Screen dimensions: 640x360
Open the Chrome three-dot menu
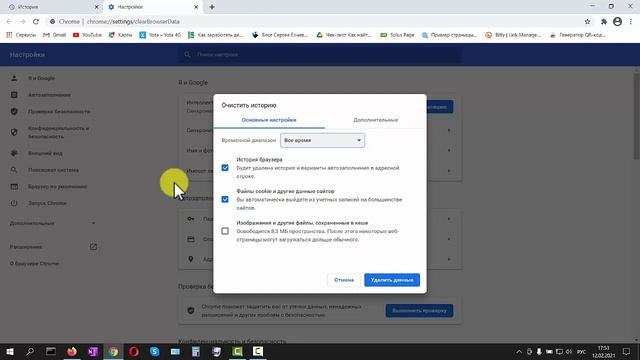[631, 22]
